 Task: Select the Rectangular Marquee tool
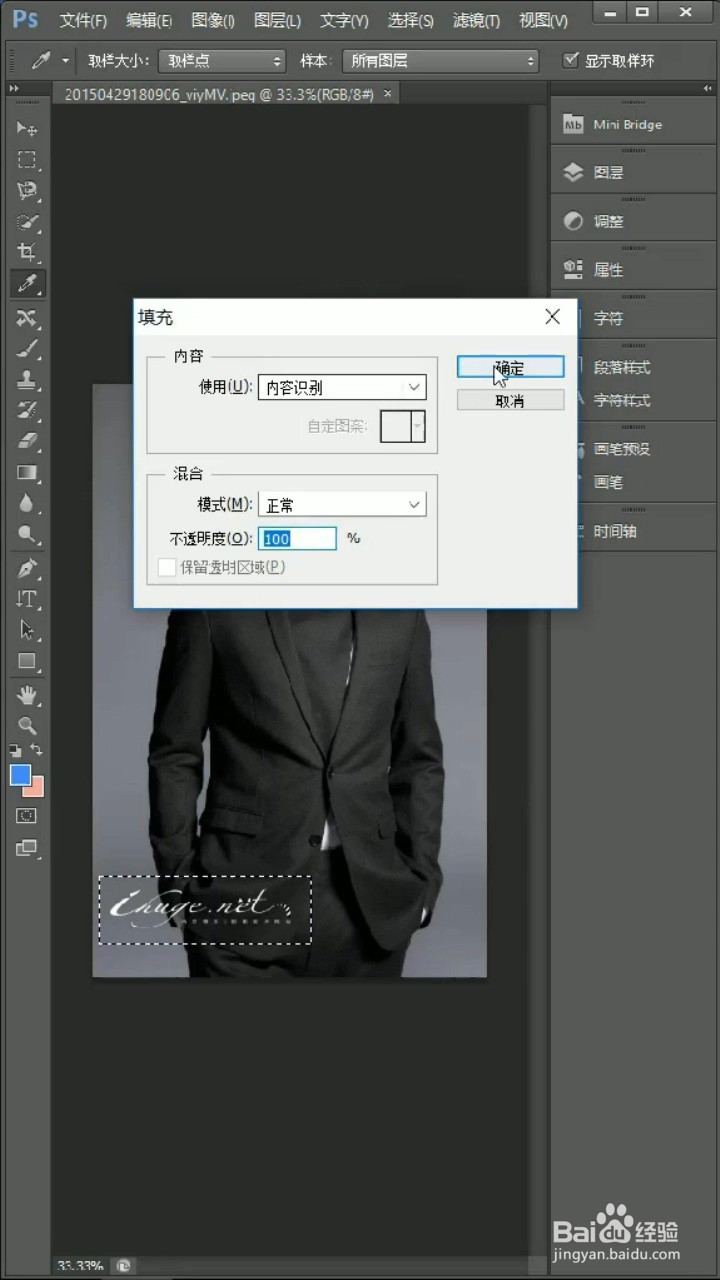pos(27,160)
